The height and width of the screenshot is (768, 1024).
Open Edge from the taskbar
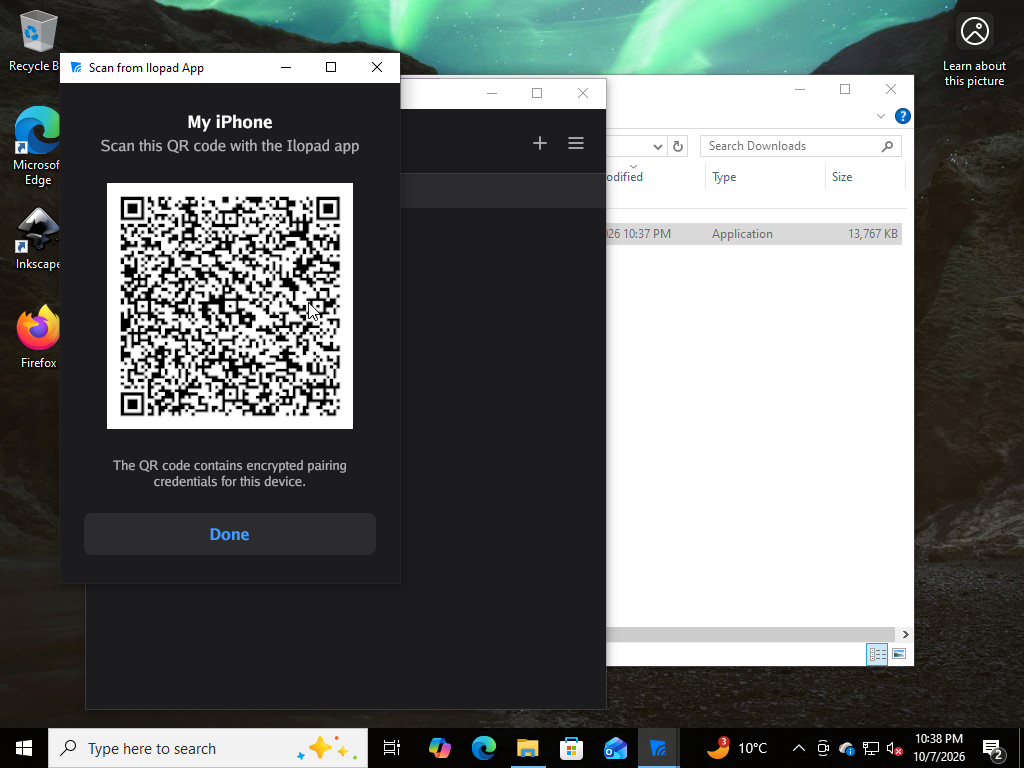(x=483, y=748)
